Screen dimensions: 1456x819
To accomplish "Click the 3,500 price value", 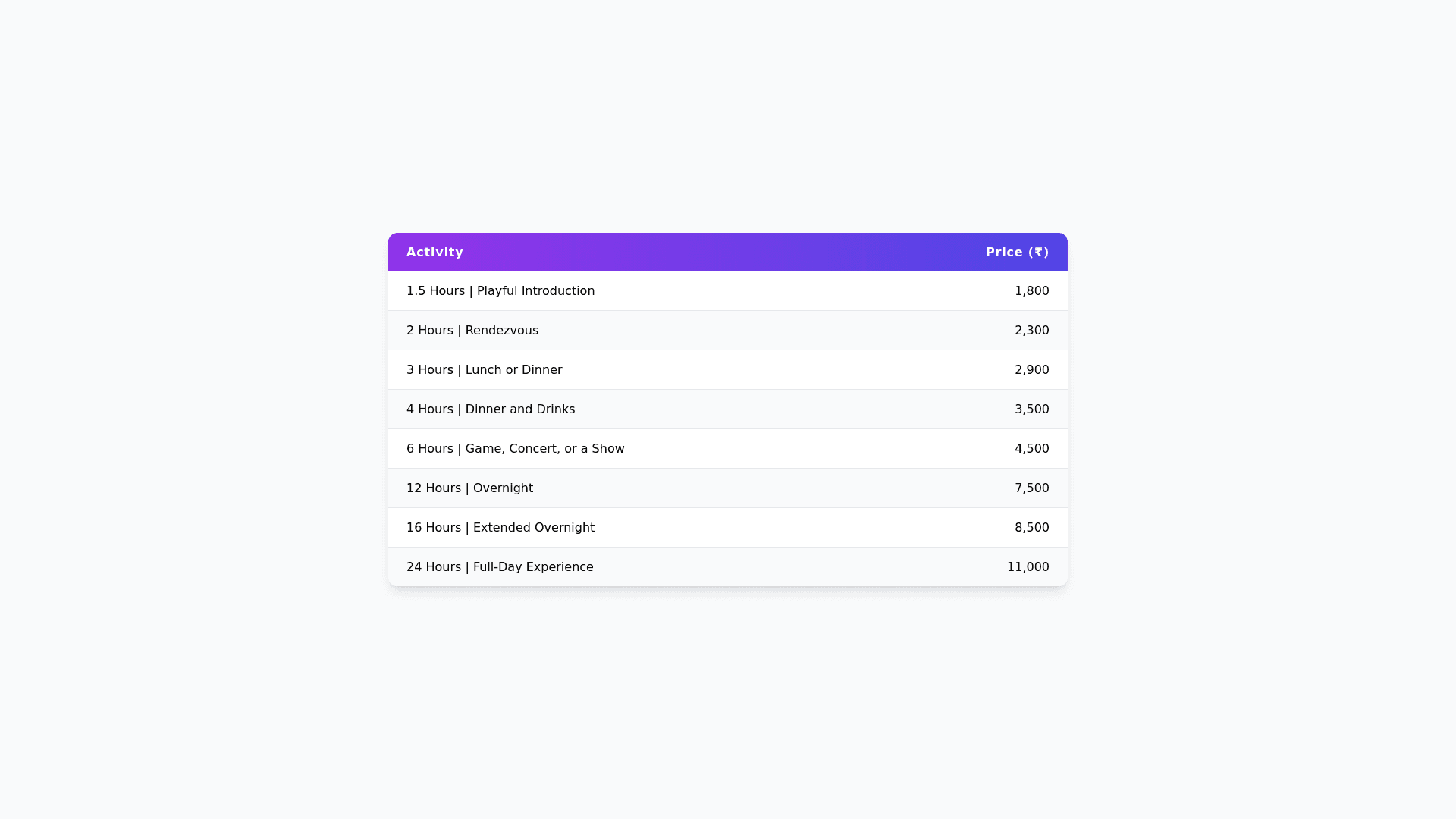I will (1031, 409).
